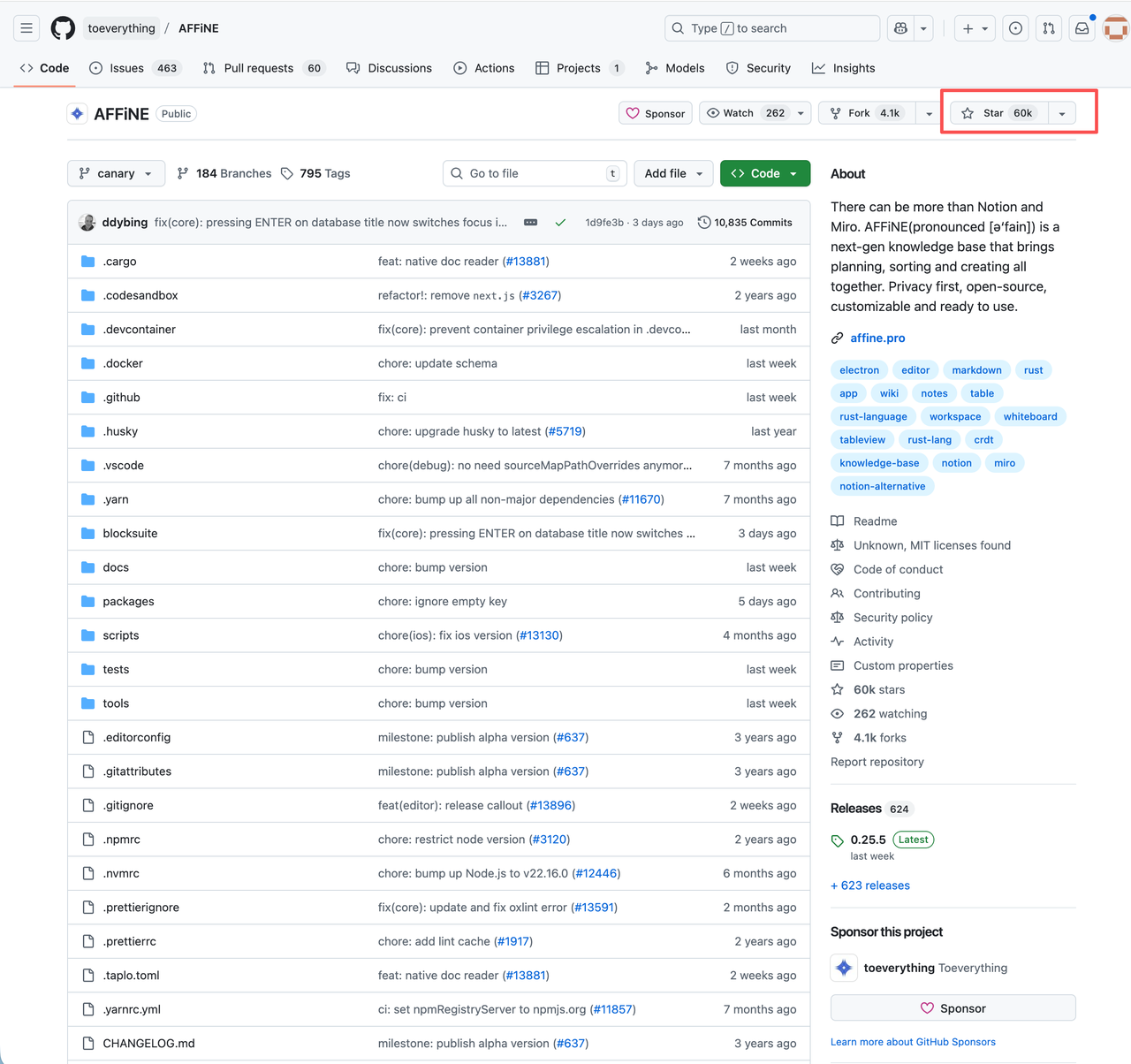The image size is (1131, 1064).
Task: Open the affine.pro website link
Action: 877,338
